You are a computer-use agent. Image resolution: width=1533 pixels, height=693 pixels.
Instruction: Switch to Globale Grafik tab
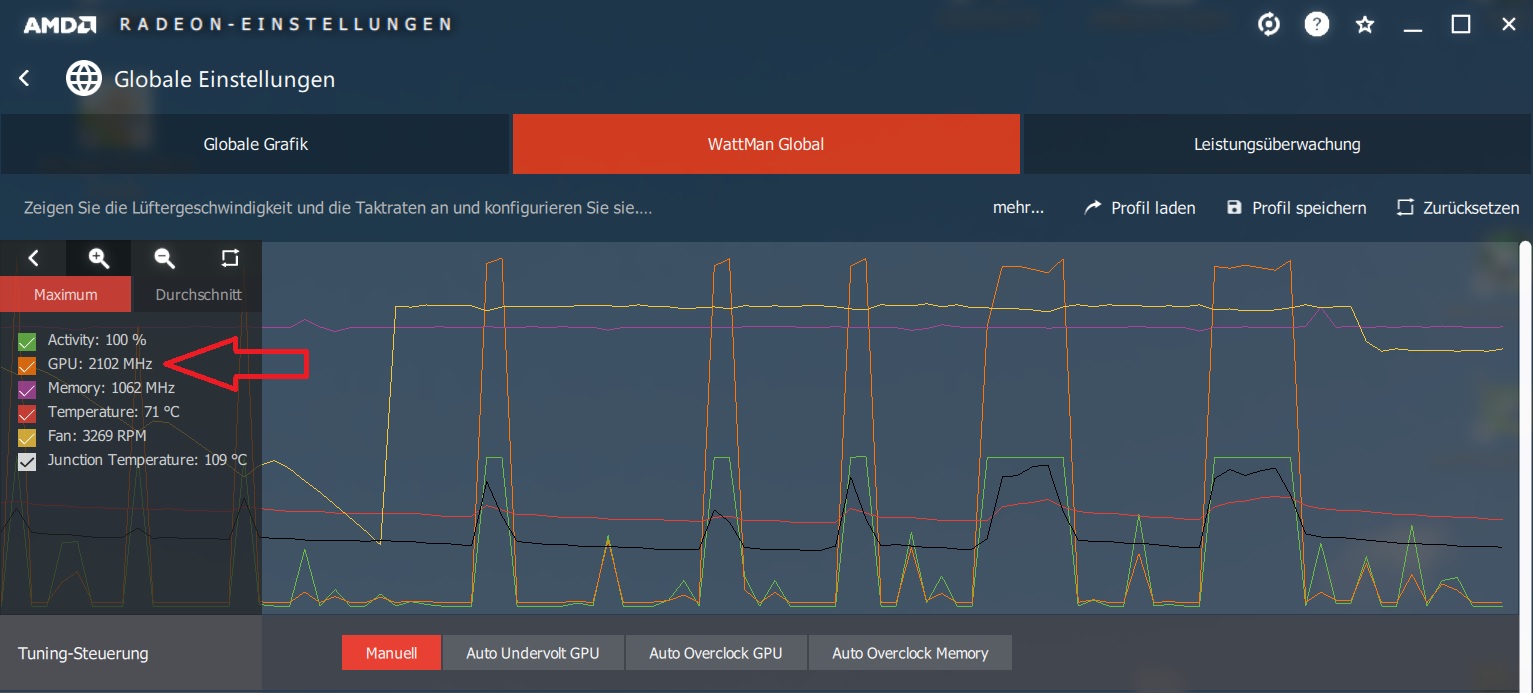(255, 144)
